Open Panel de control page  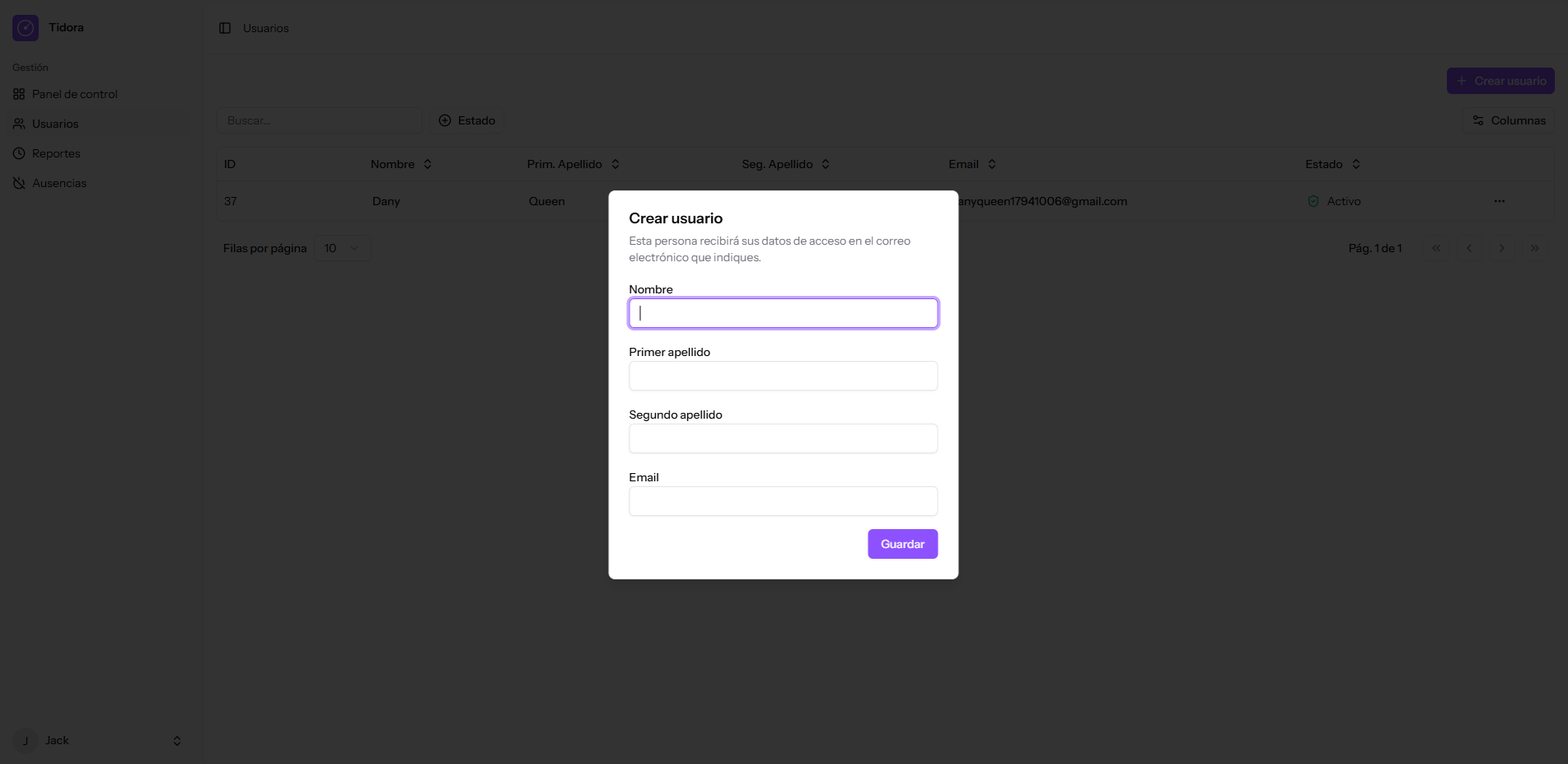click(x=74, y=94)
